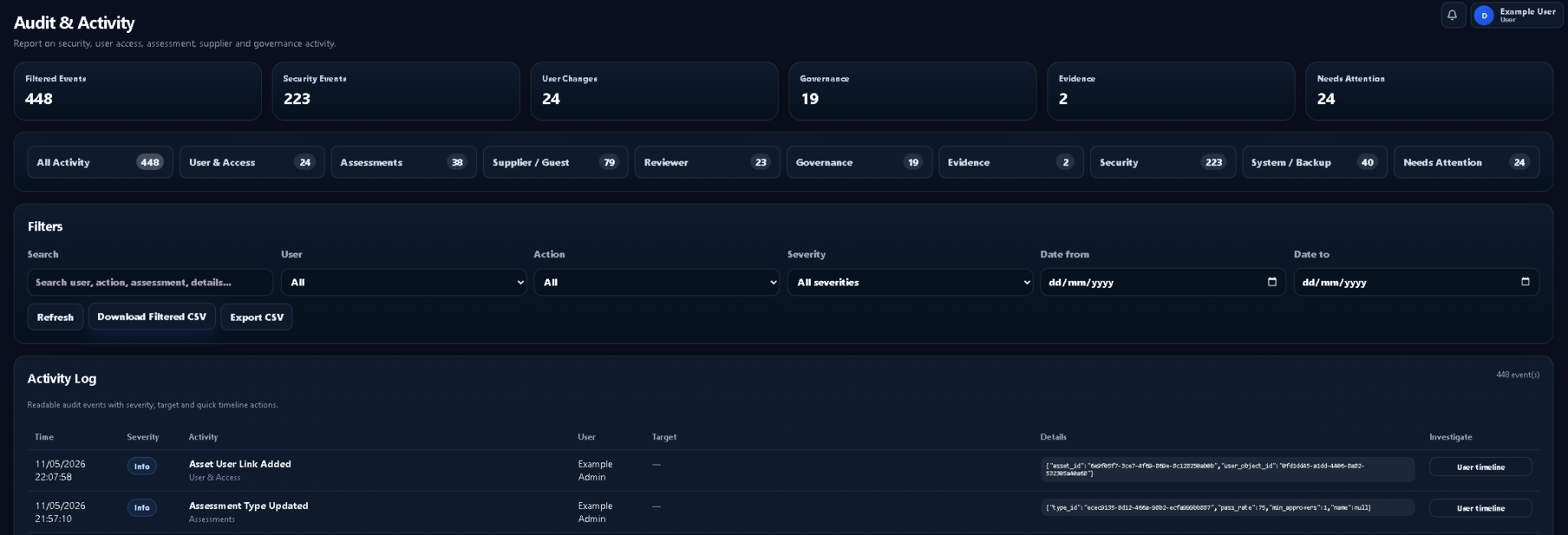Expand the User filter dropdown
Image resolution: width=1568 pixels, height=535 pixels.
(403, 282)
